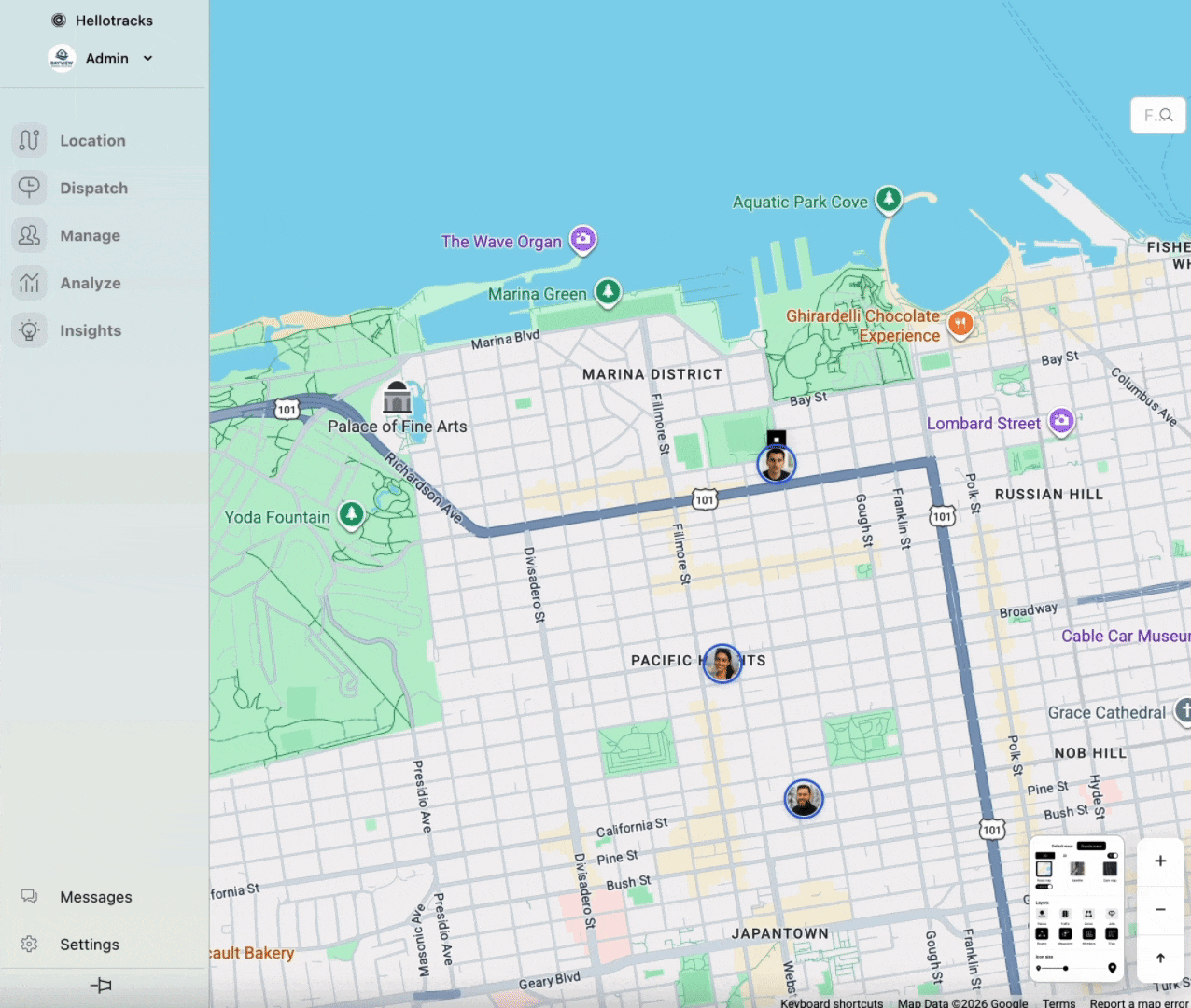
Task: Click the map search box
Action: 1158,115
